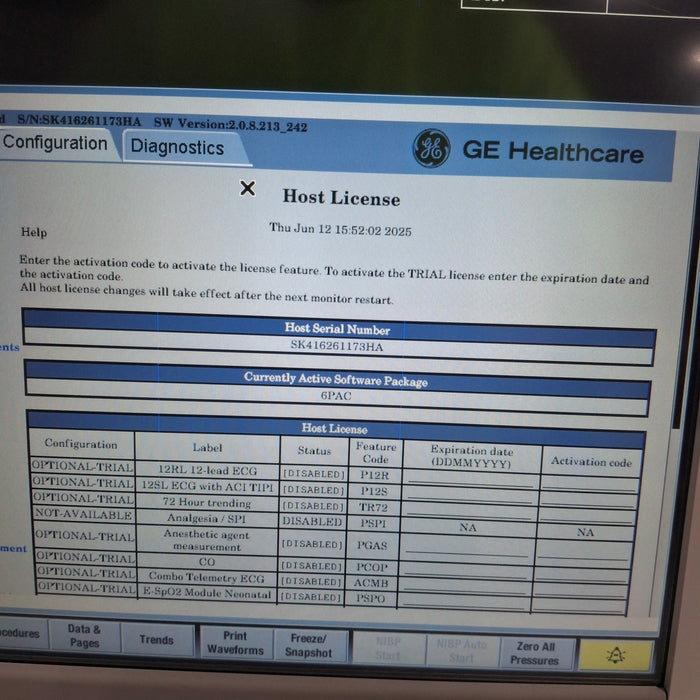The image size is (700, 700).
Task: Click activation code field for 12RL 12-lead ECG
Action: [x=589, y=483]
